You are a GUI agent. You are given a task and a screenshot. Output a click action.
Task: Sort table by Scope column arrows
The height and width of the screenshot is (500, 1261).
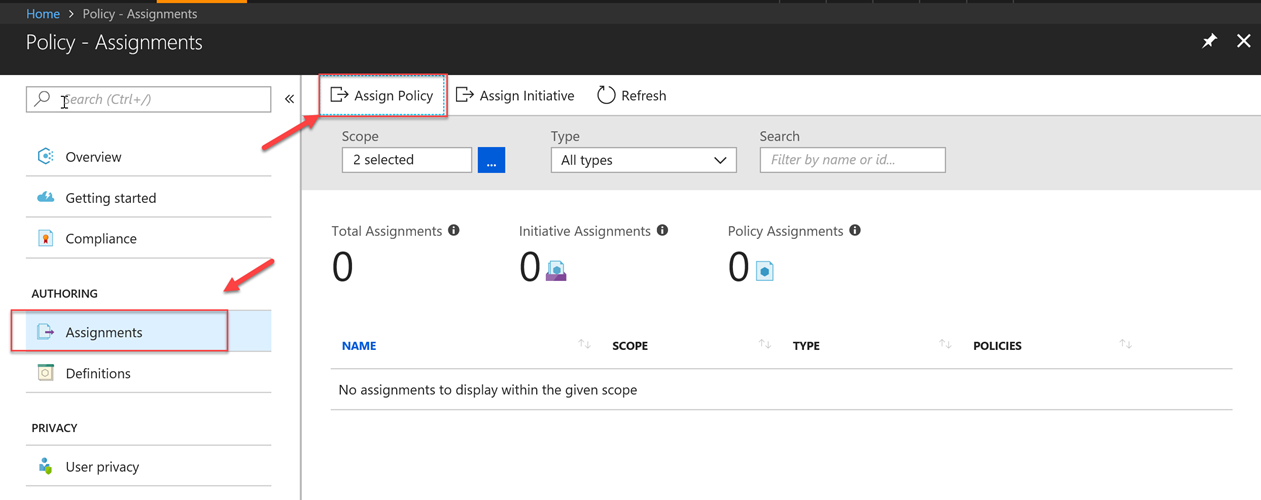765,345
